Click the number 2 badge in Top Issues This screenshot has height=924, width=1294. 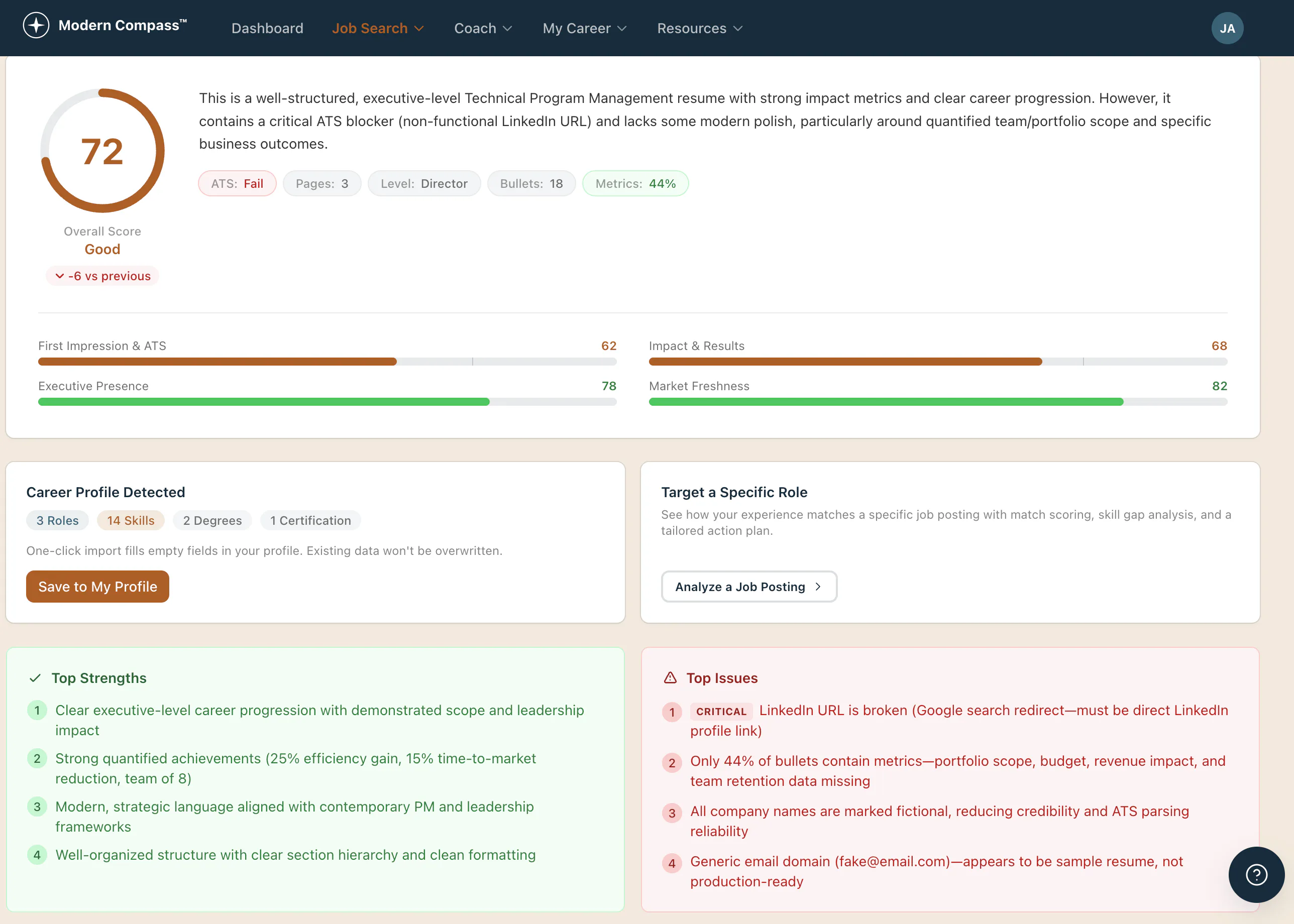click(672, 762)
